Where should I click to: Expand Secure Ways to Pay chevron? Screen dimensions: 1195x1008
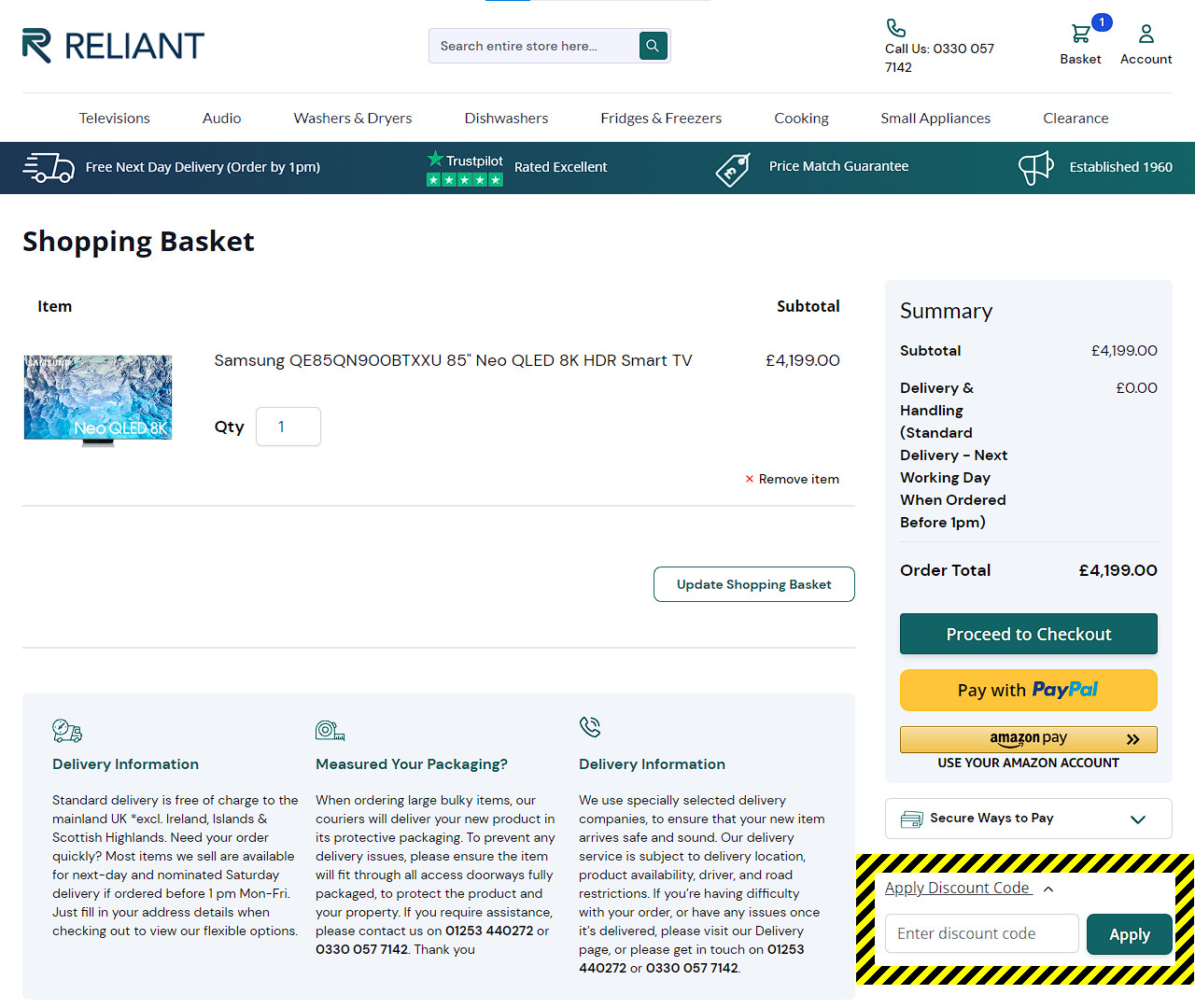point(1138,819)
